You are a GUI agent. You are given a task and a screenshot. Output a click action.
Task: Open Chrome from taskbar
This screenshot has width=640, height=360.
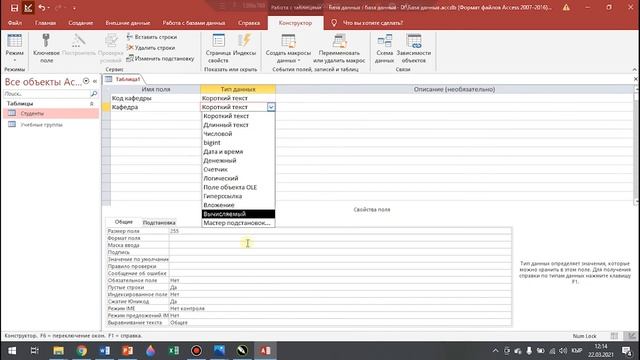tap(82, 351)
